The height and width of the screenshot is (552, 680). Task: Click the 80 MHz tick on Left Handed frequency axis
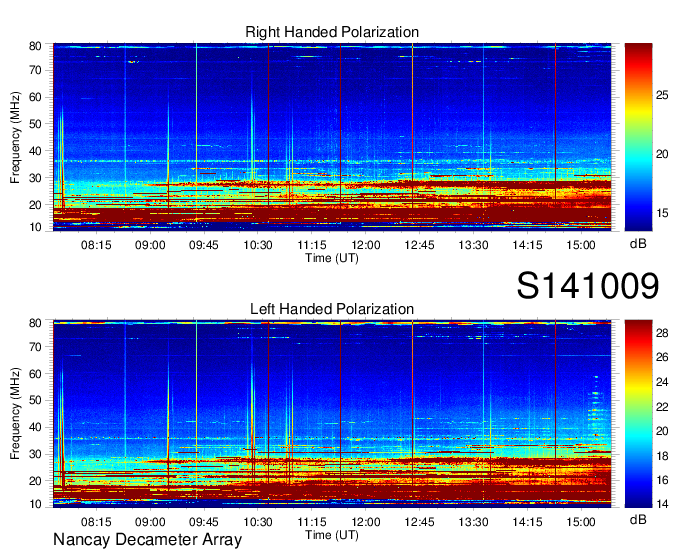[35, 323]
